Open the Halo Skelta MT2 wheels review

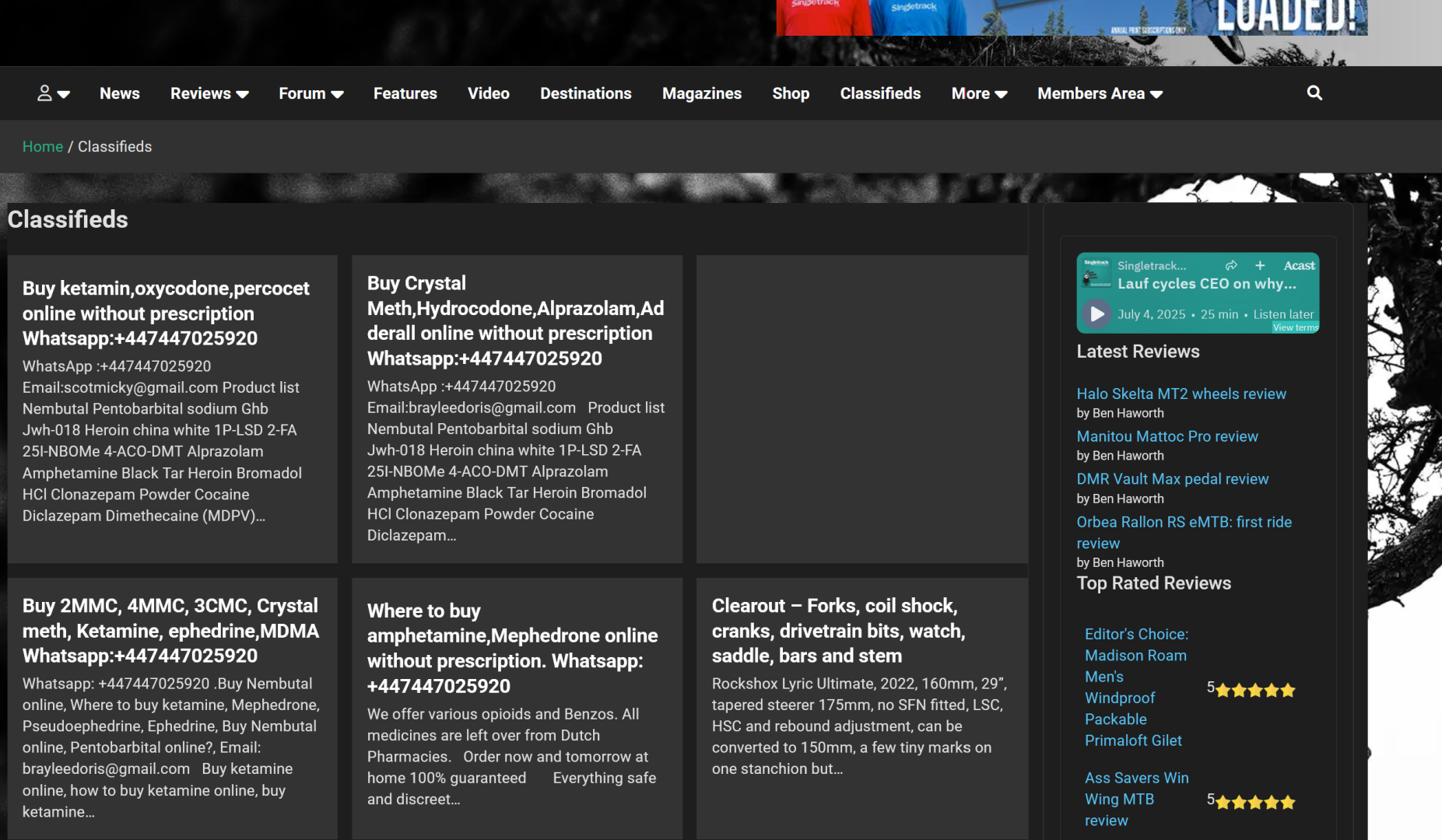(1181, 394)
